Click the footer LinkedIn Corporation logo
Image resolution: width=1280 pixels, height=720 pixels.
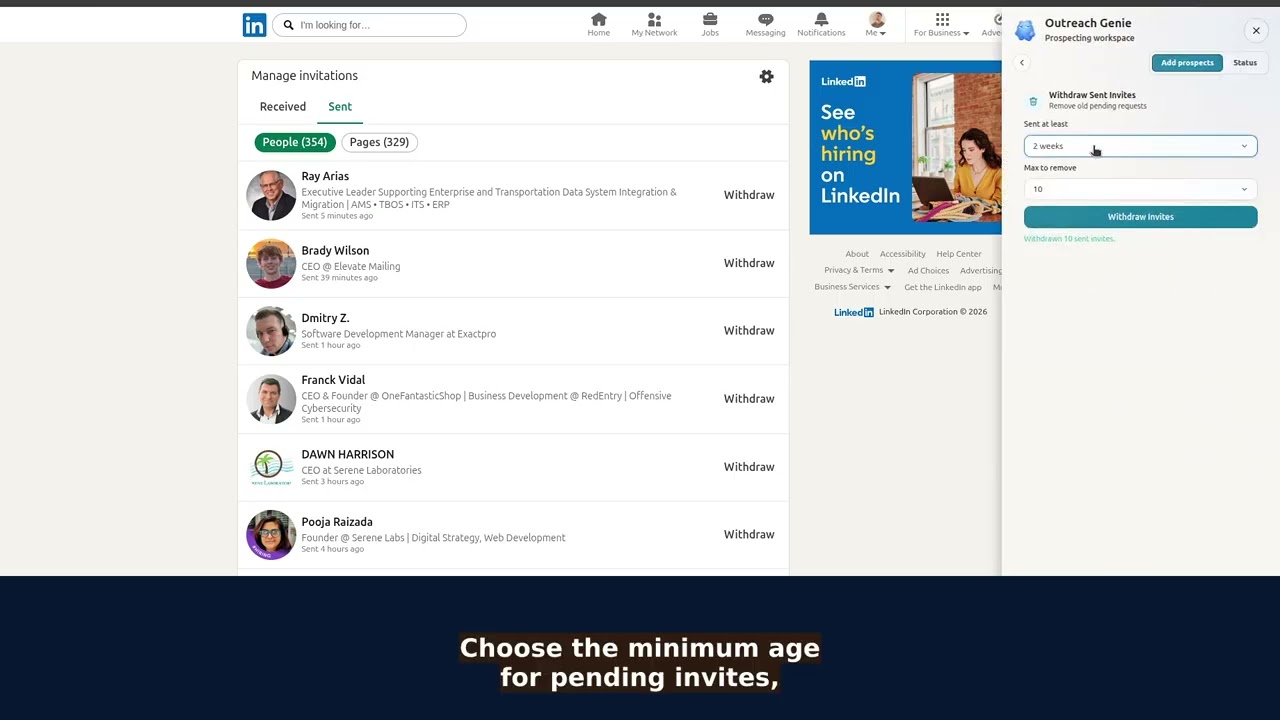coord(854,312)
